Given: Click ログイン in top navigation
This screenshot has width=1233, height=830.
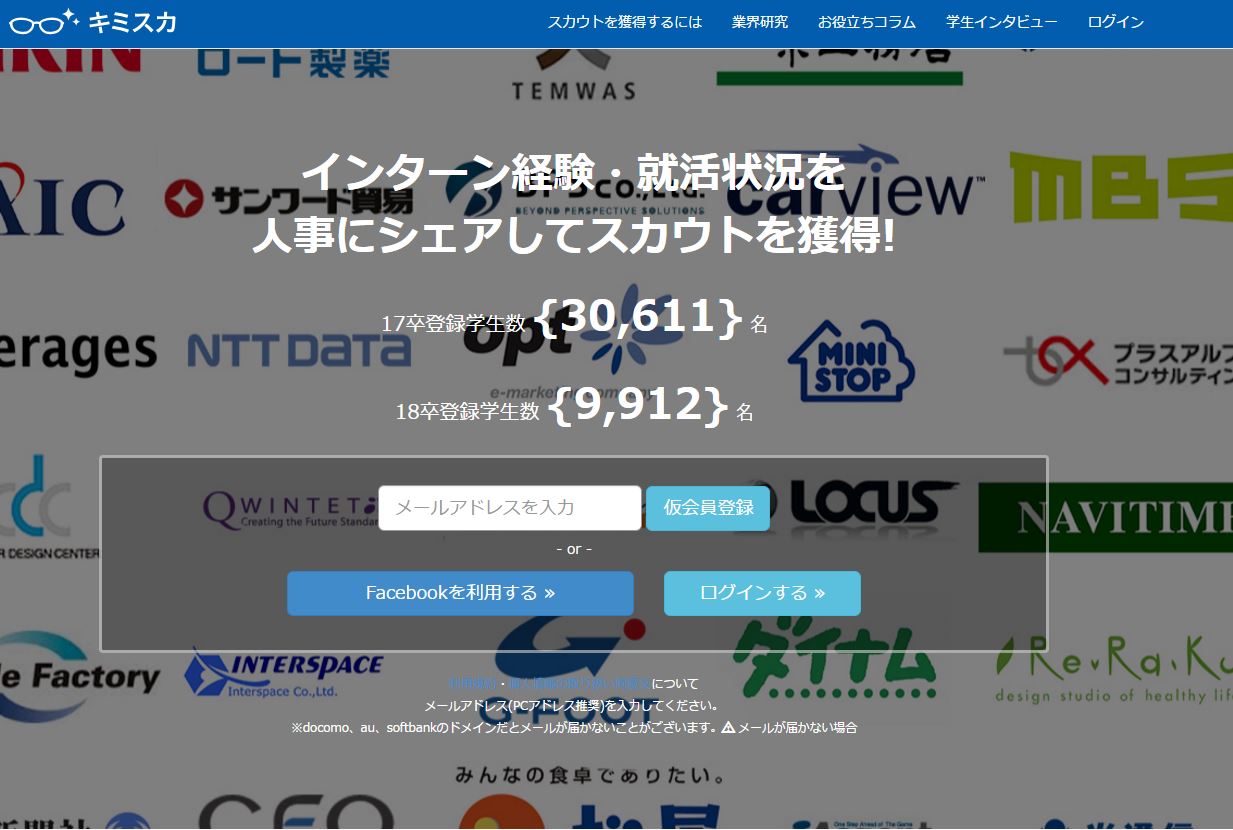Looking at the screenshot, I should coord(1116,22).
